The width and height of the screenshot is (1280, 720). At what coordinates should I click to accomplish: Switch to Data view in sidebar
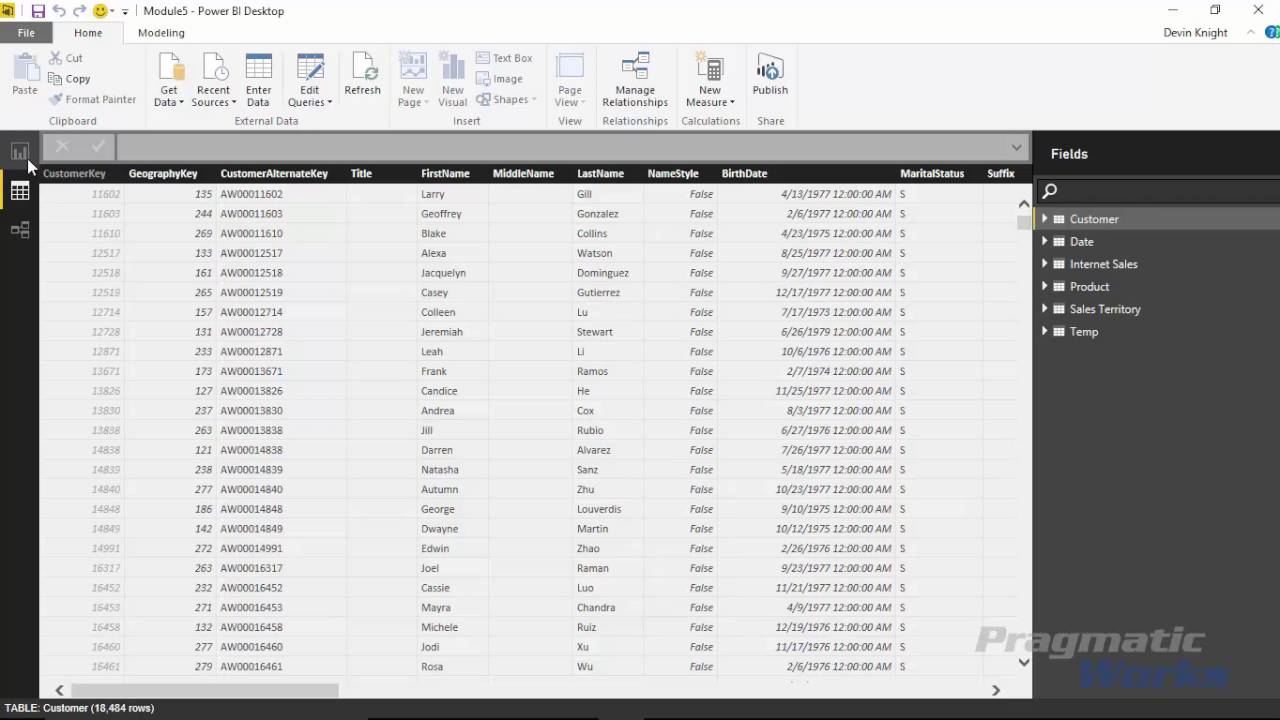point(19,191)
